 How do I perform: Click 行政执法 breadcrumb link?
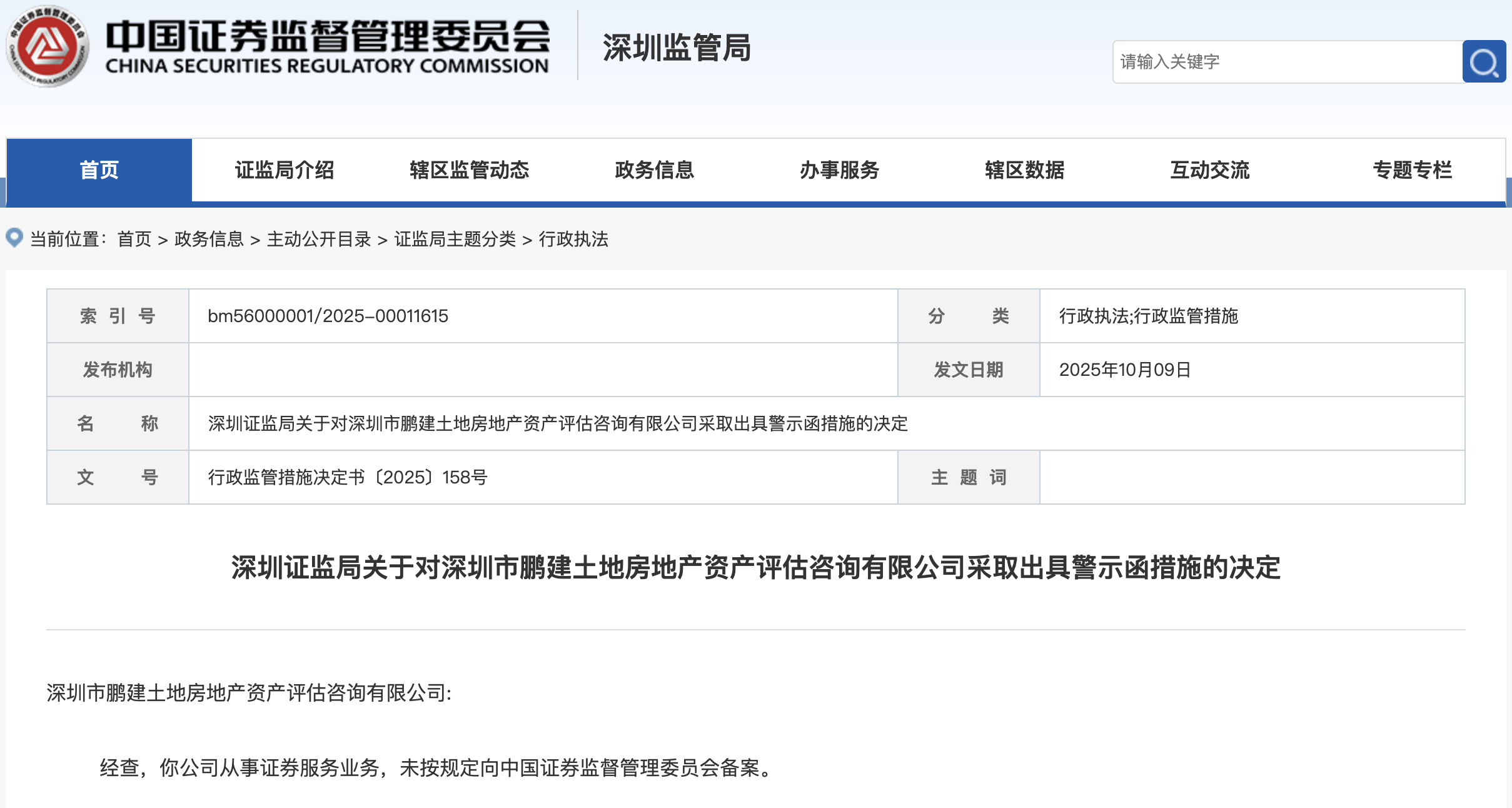(573, 239)
